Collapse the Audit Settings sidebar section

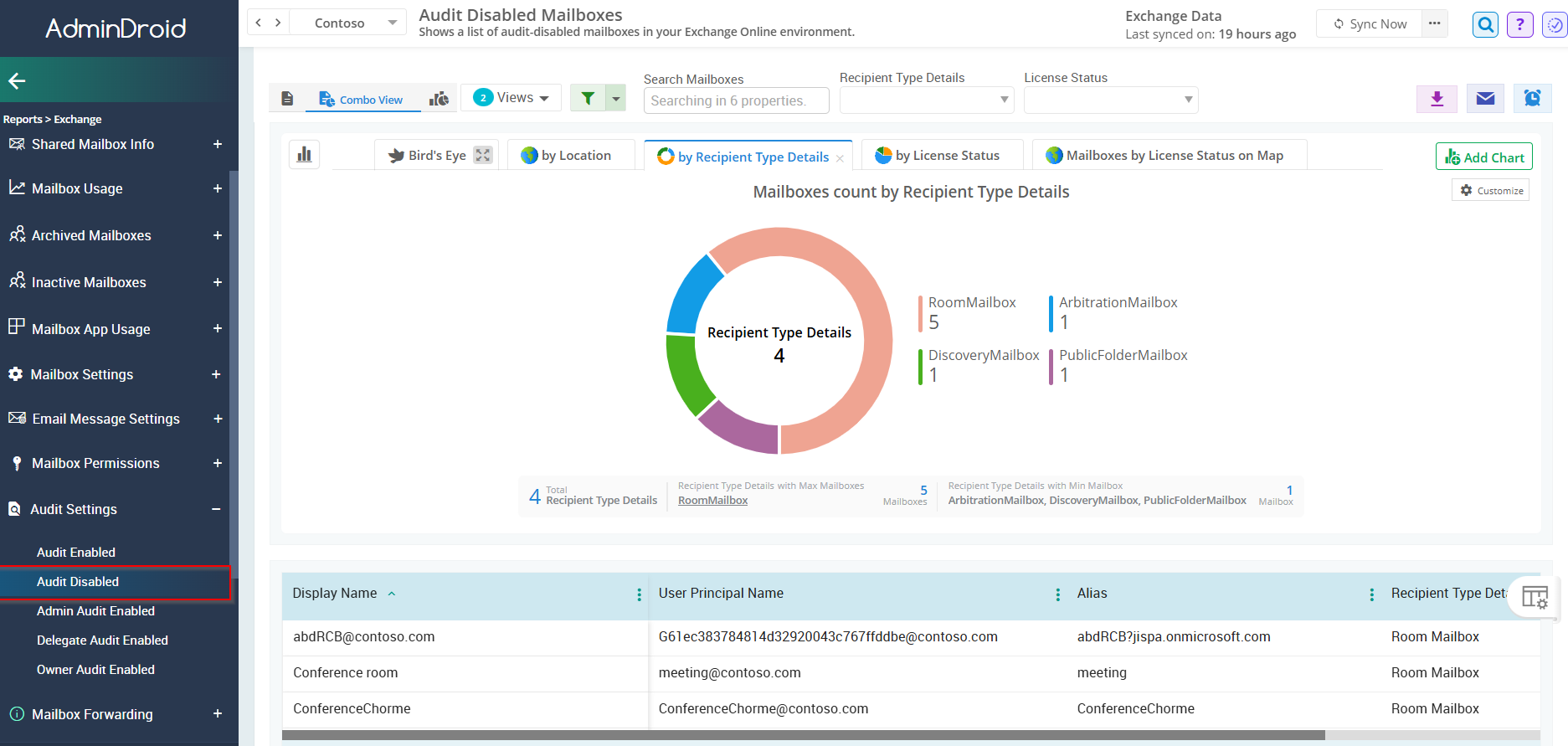pos(215,509)
